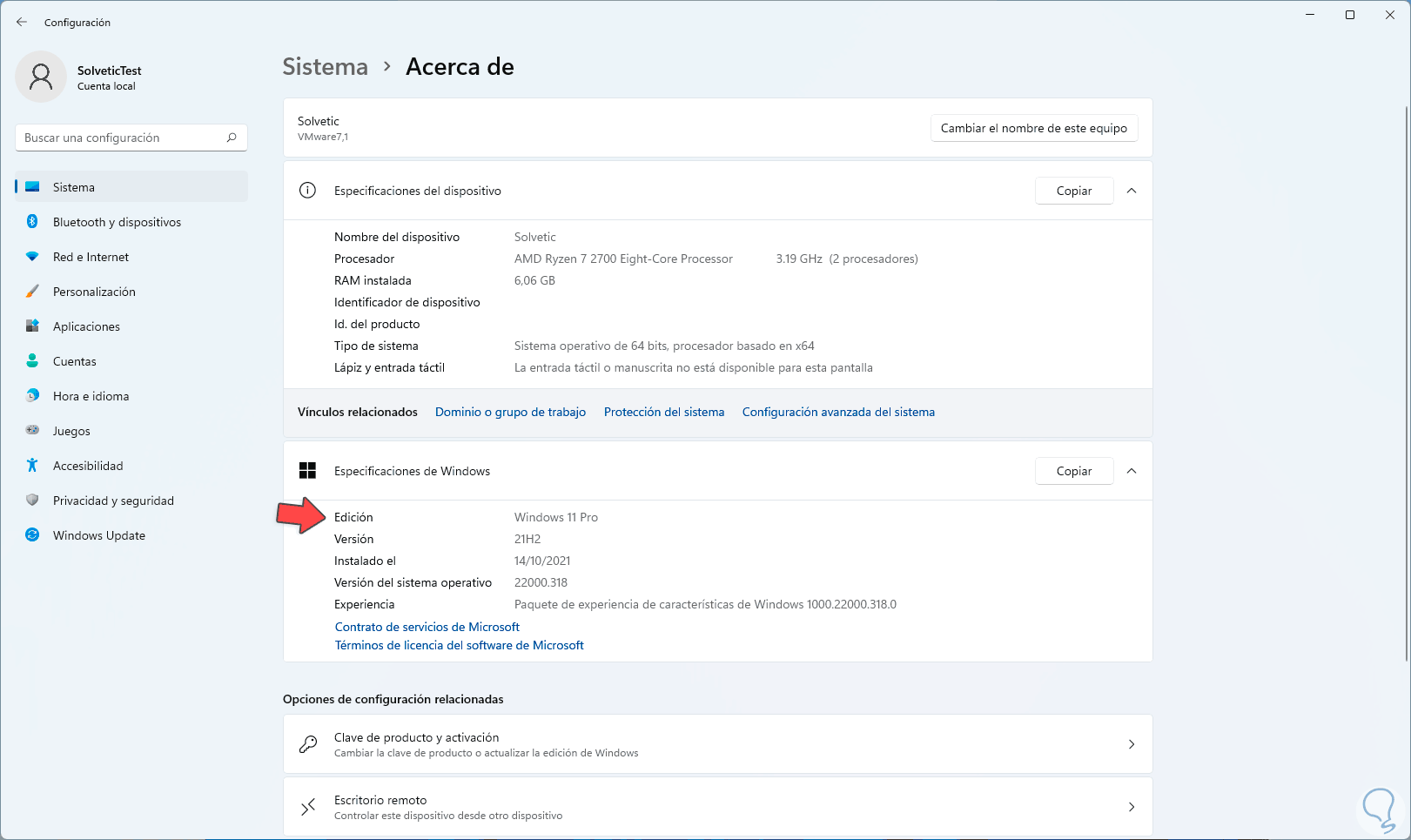Viewport: 1411px width, 840px height.
Task: Click the Bluetooth y dispositivos icon
Action: point(32,222)
